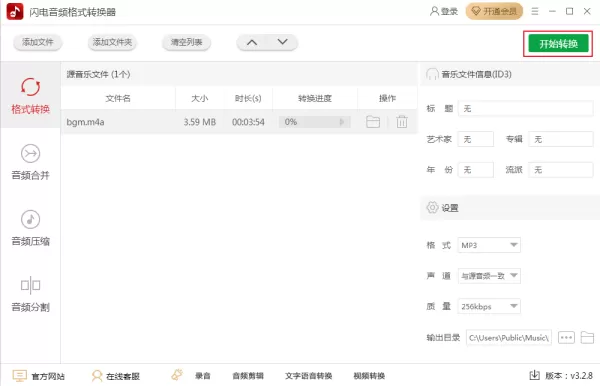This screenshot has height=386, width=600.
Task: Open the 音频剪辑 audio editing link
Action: (248, 376)
